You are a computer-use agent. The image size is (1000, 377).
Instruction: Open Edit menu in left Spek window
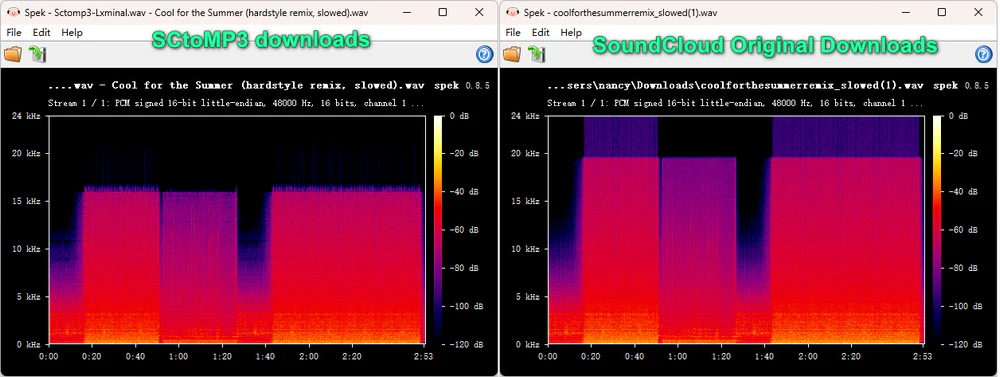[41, 32]
